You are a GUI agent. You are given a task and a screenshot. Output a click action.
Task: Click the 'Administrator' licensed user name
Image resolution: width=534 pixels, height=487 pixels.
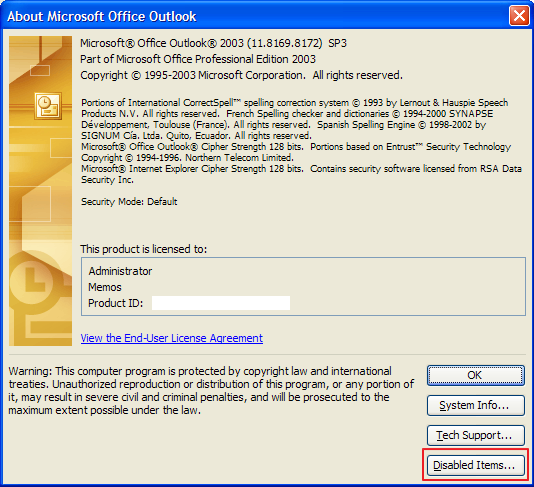120,271
